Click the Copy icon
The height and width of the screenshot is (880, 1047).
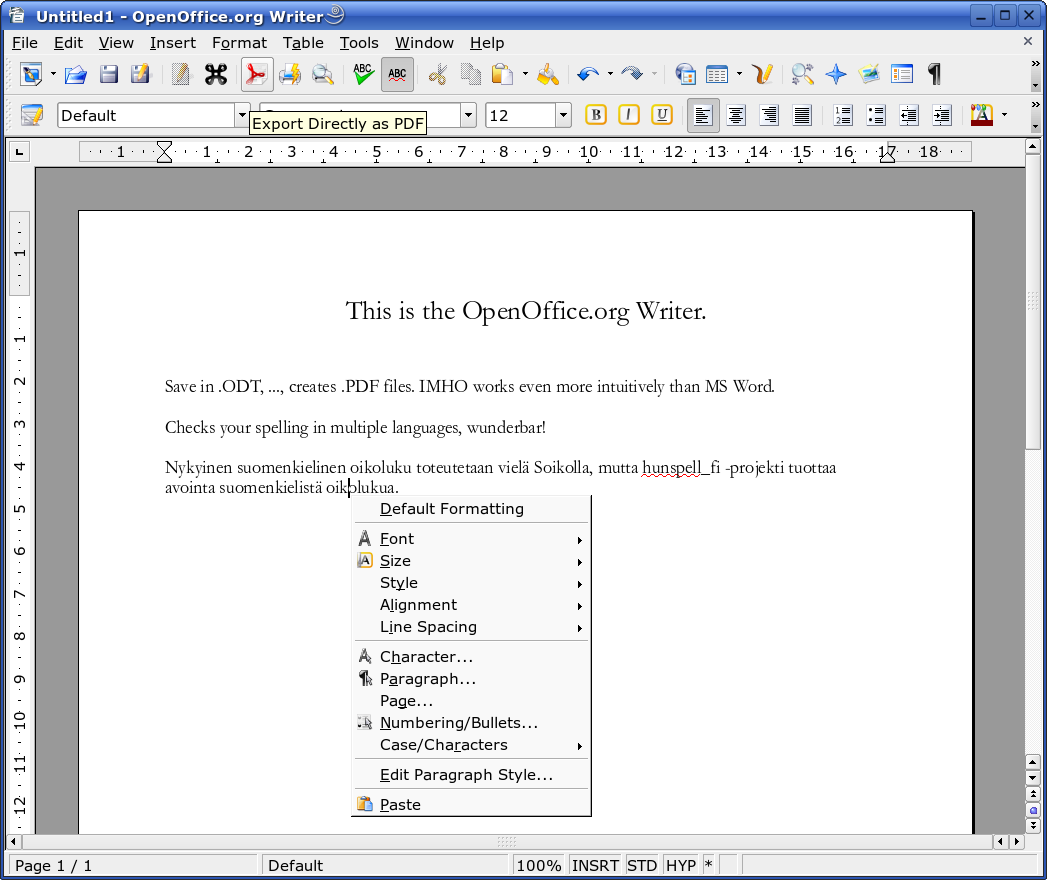coord(471,74)
